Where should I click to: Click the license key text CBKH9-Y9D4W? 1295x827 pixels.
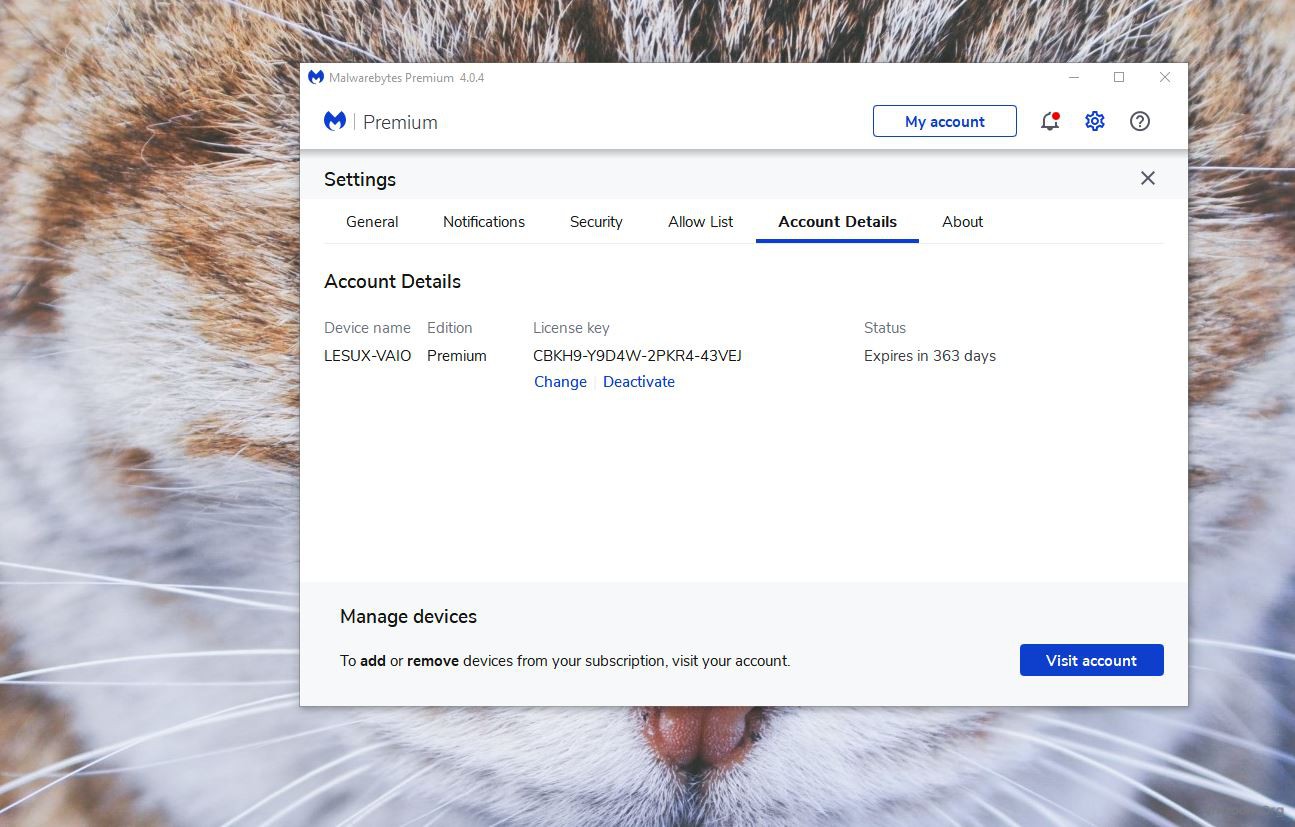[x=637, y=356]
